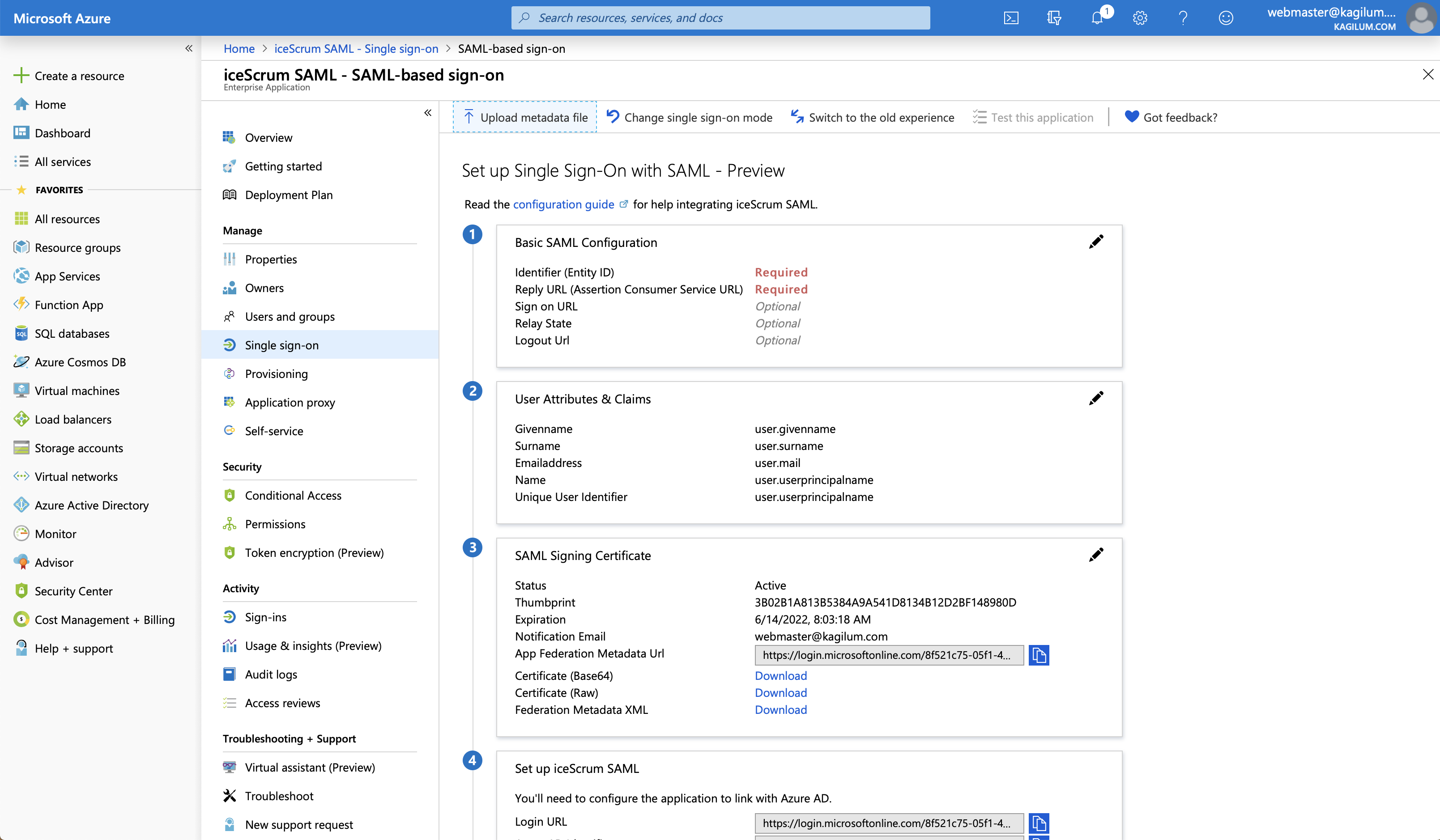Viewport: 1440px width, 840px height.
Task: Copy the Login URL value
Action: click(1038, 823)
